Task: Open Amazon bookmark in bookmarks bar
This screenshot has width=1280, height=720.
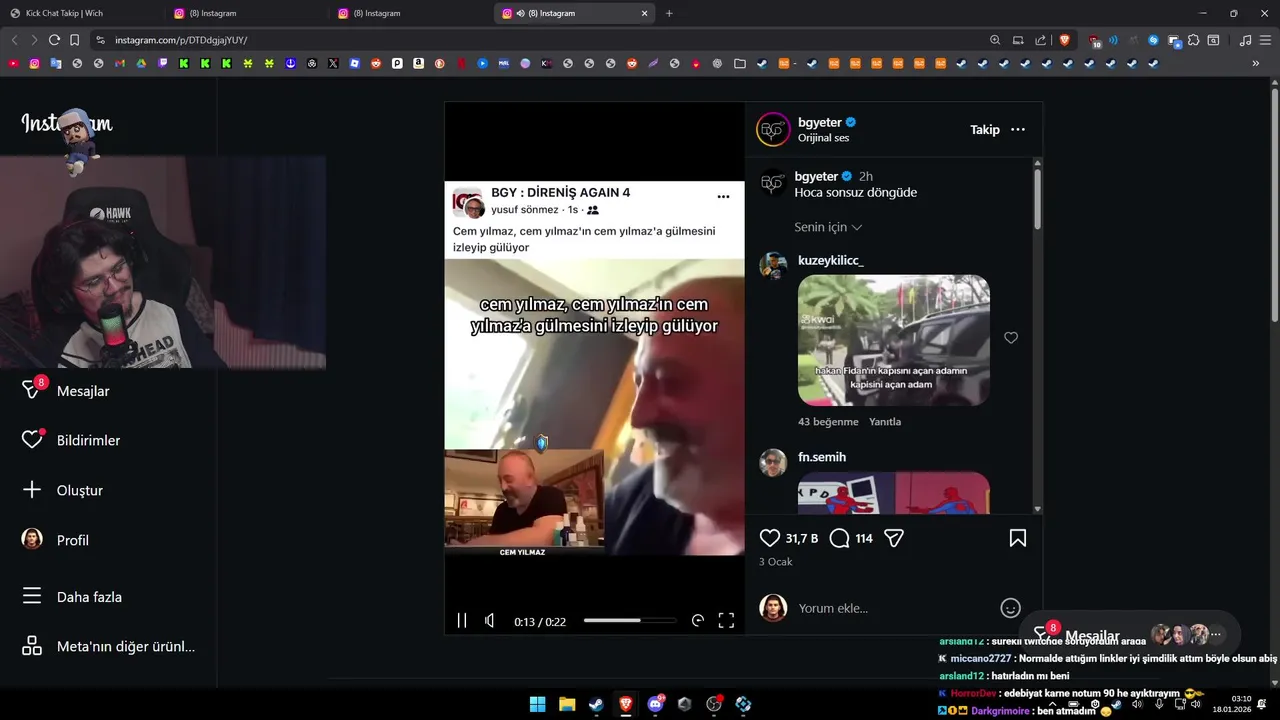Action: click(x=418, y=63)
